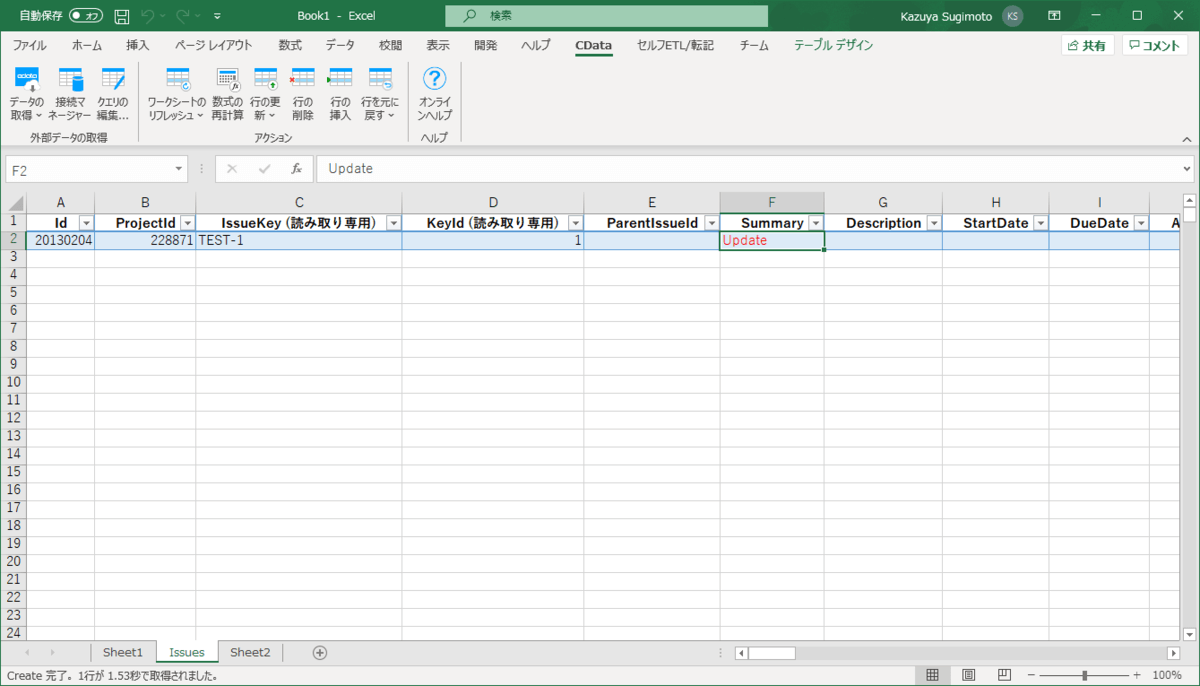Switch to page layout view in status bar

click(x=968, y=675)
